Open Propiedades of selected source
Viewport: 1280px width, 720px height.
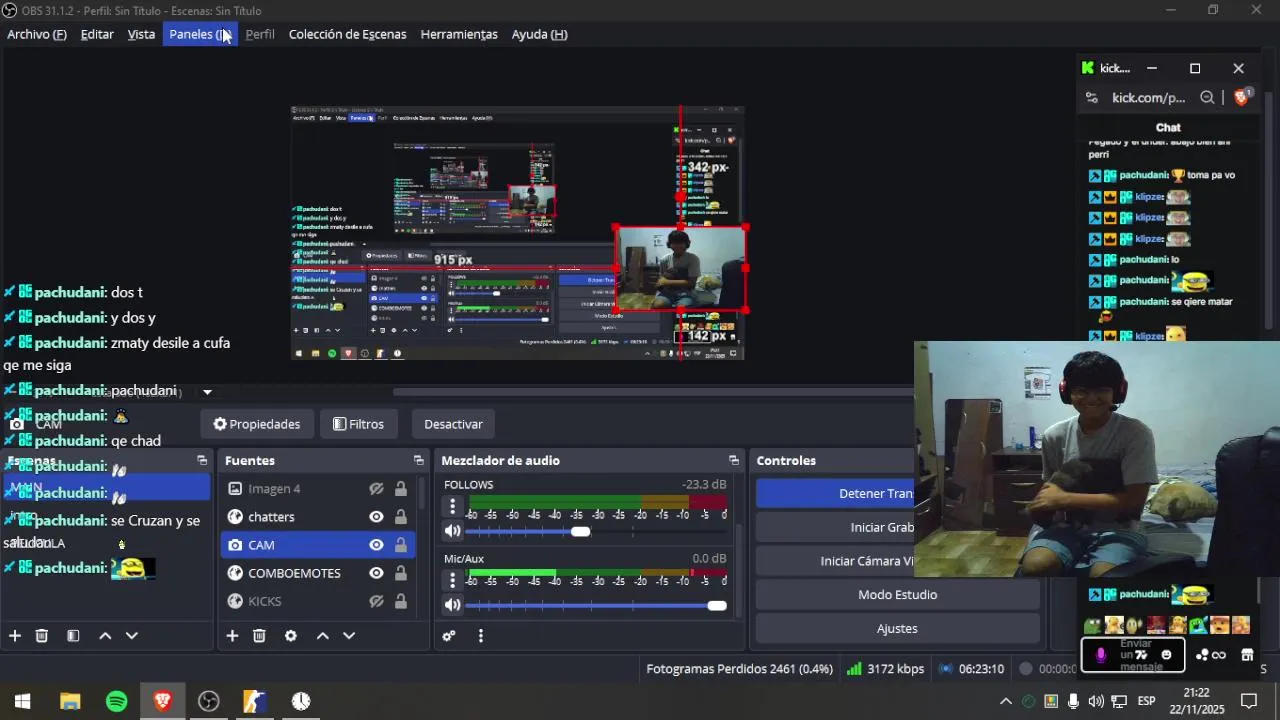click(x=256, y=424)
